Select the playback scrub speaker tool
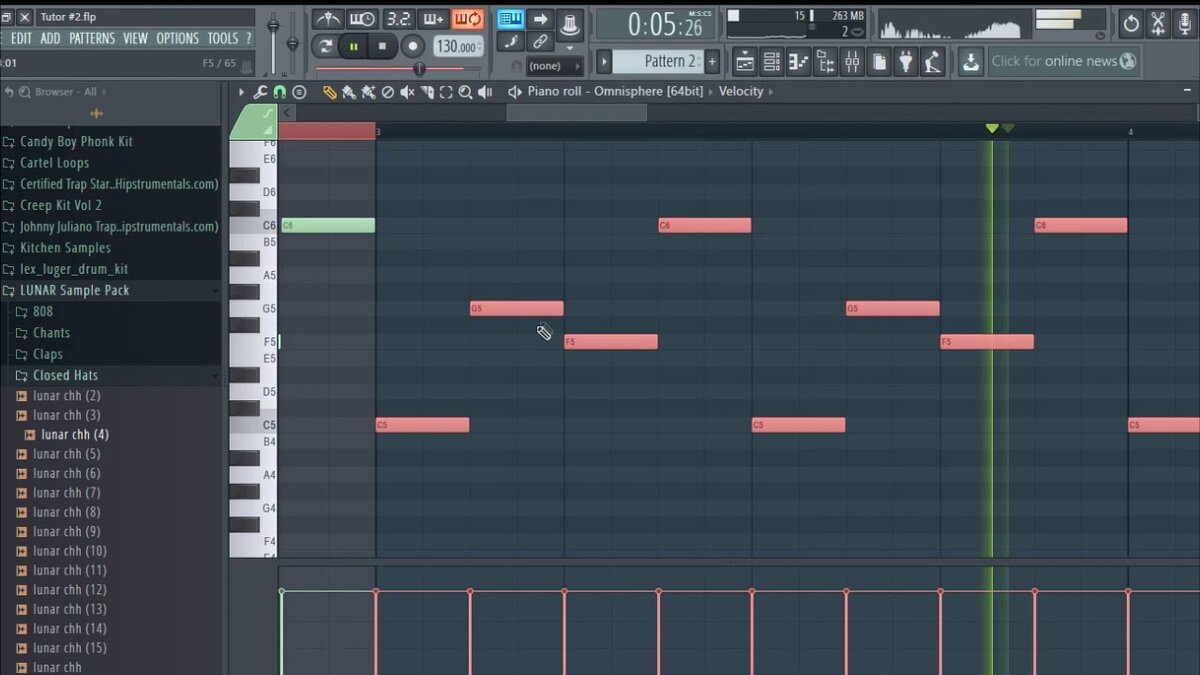 point(485,92)
